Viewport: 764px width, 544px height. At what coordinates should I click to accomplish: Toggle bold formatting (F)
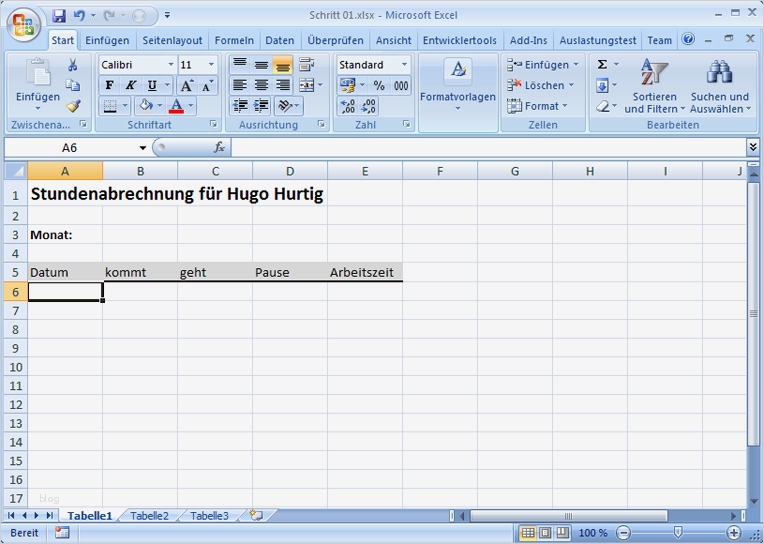pos(110,86)
